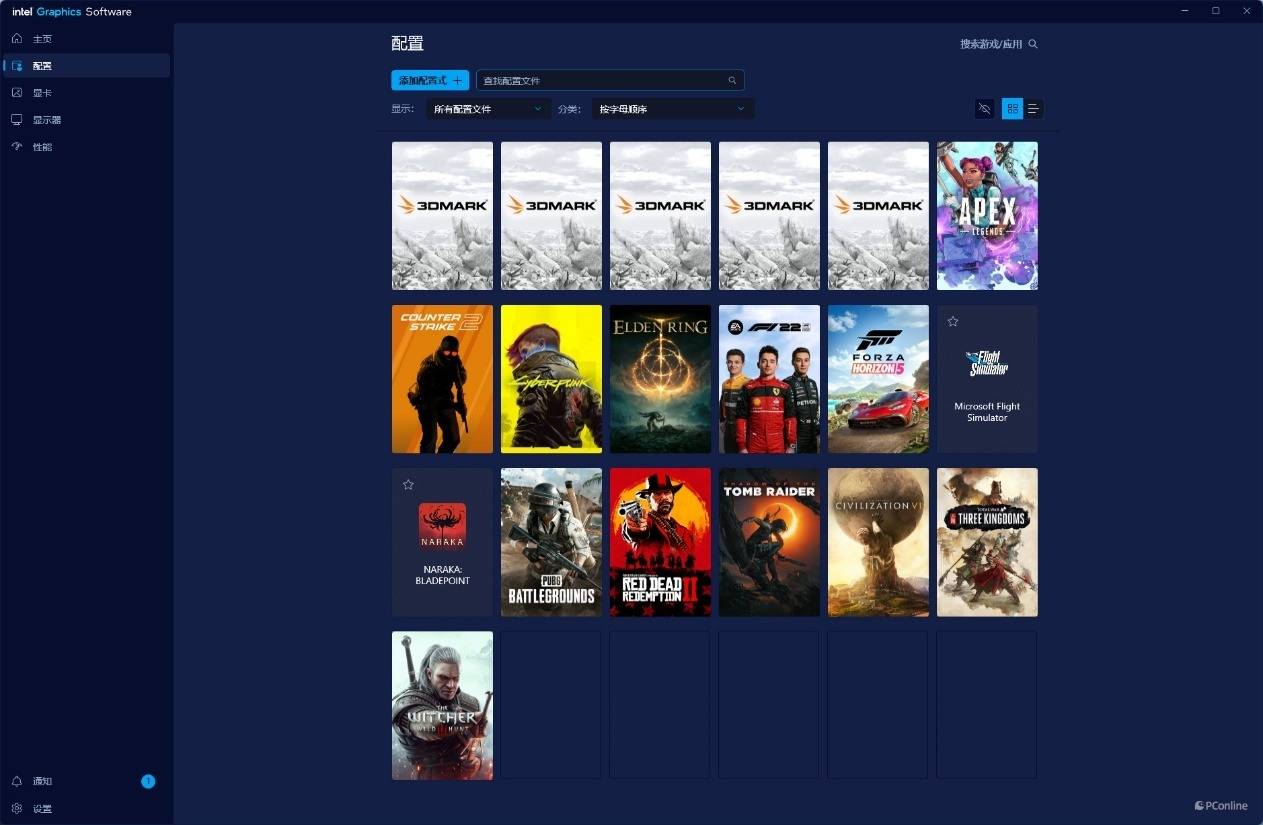Toggle the hidden profiles eye-slash icon
The image size is (1263, 825).
tap(985, 109)
